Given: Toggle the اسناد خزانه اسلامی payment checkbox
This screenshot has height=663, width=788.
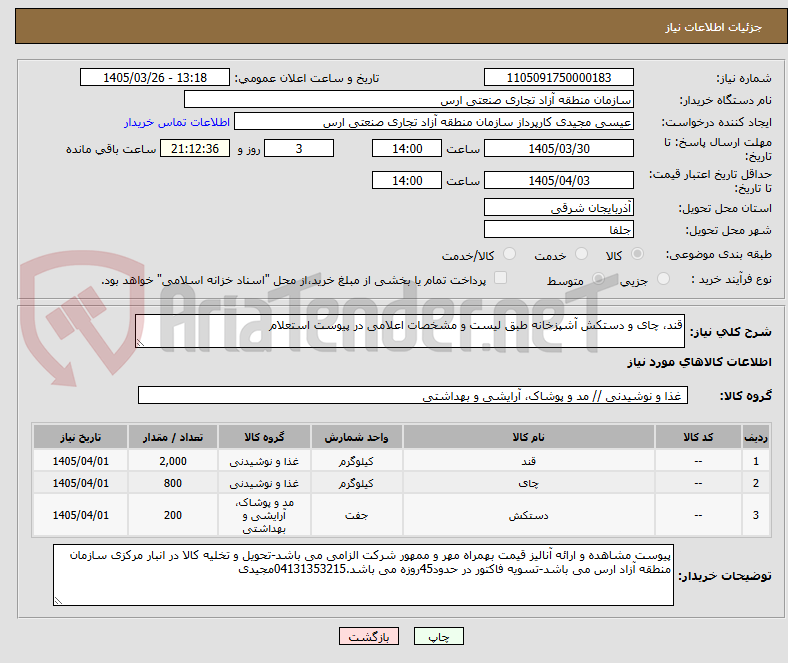Looking at the screenshot, I should tap(501, 278).
